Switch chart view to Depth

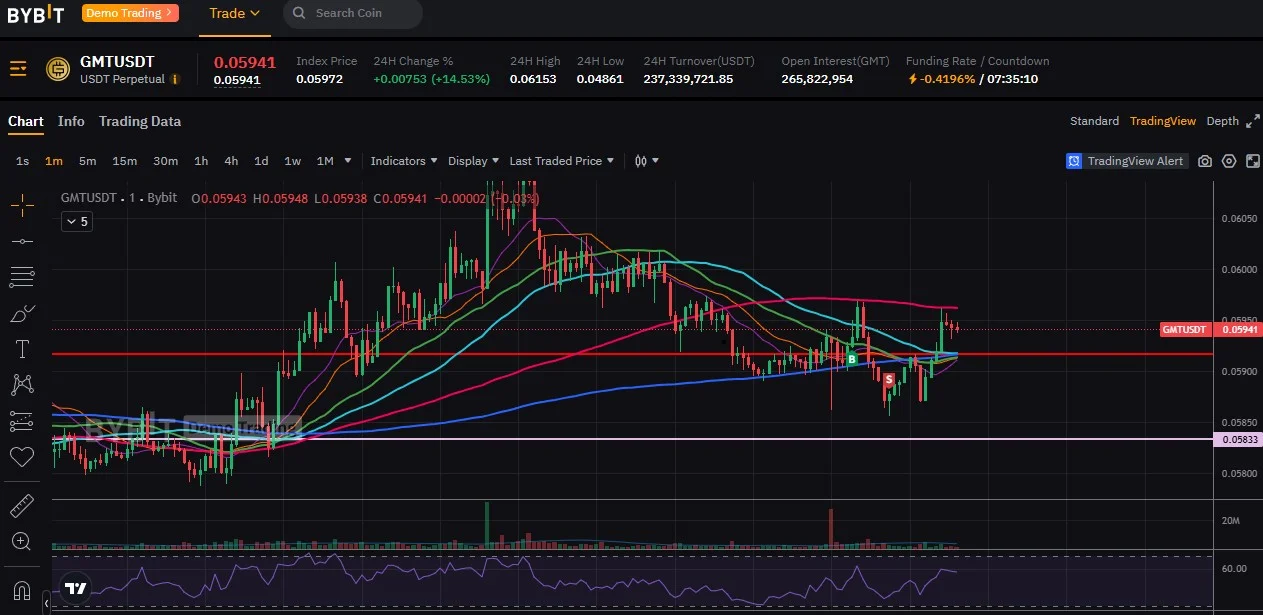1222,121
